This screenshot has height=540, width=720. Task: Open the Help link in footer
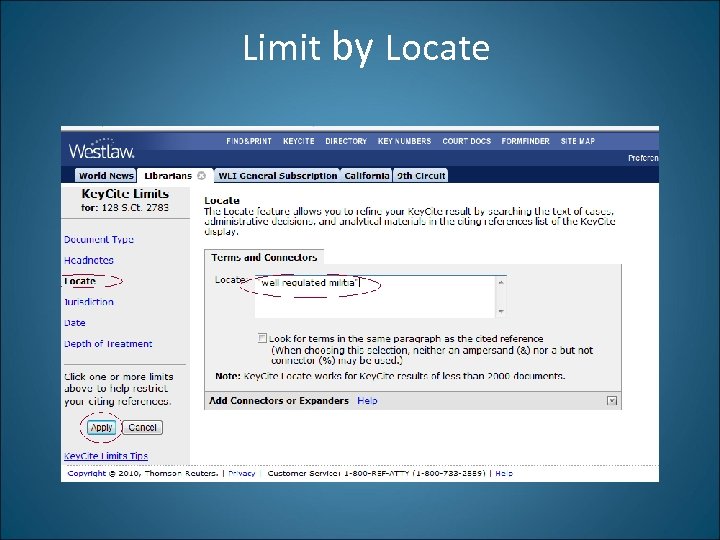pos(504,473)
